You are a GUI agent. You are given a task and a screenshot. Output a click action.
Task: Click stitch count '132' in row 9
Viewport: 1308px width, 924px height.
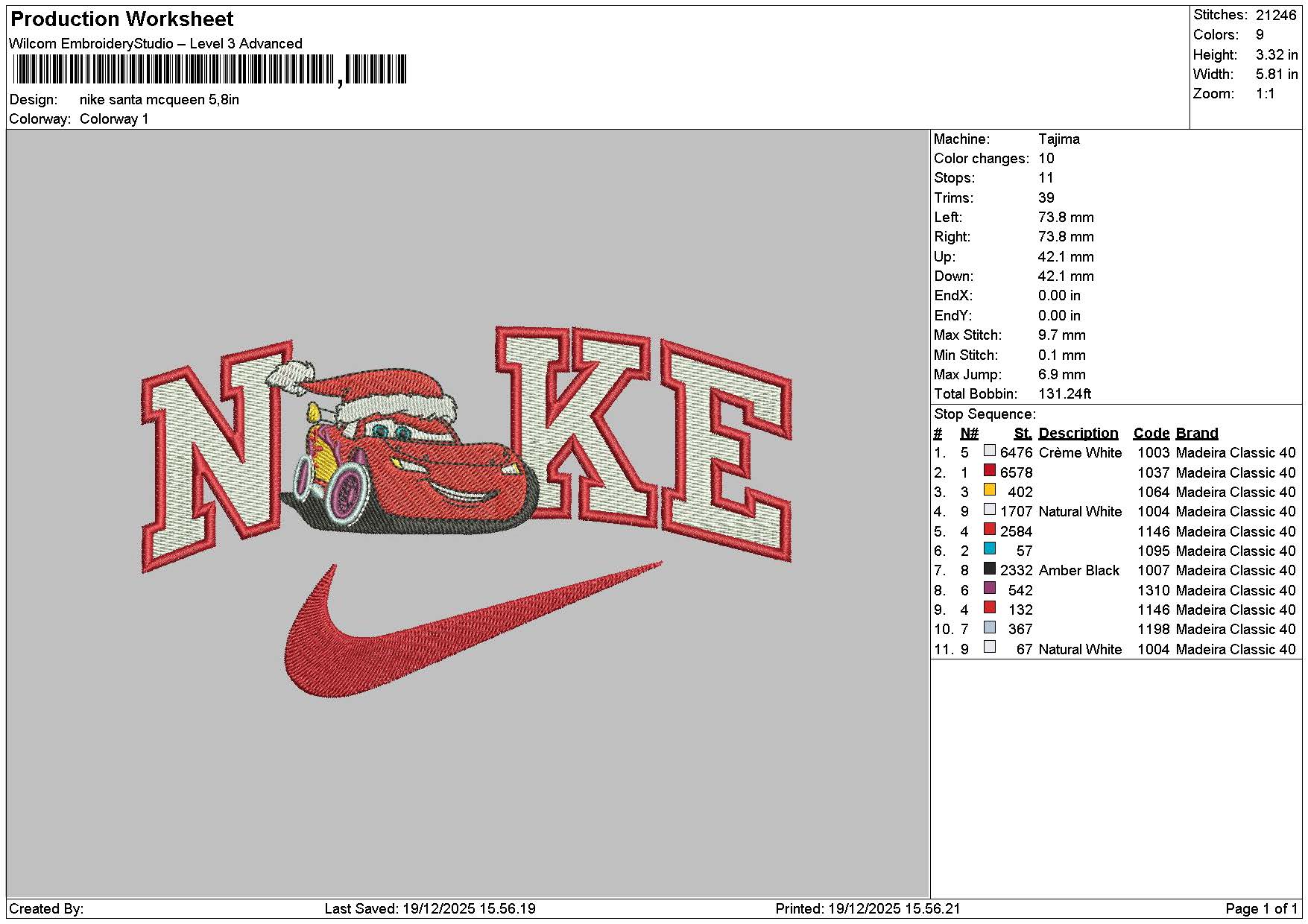click(1020, 610)
